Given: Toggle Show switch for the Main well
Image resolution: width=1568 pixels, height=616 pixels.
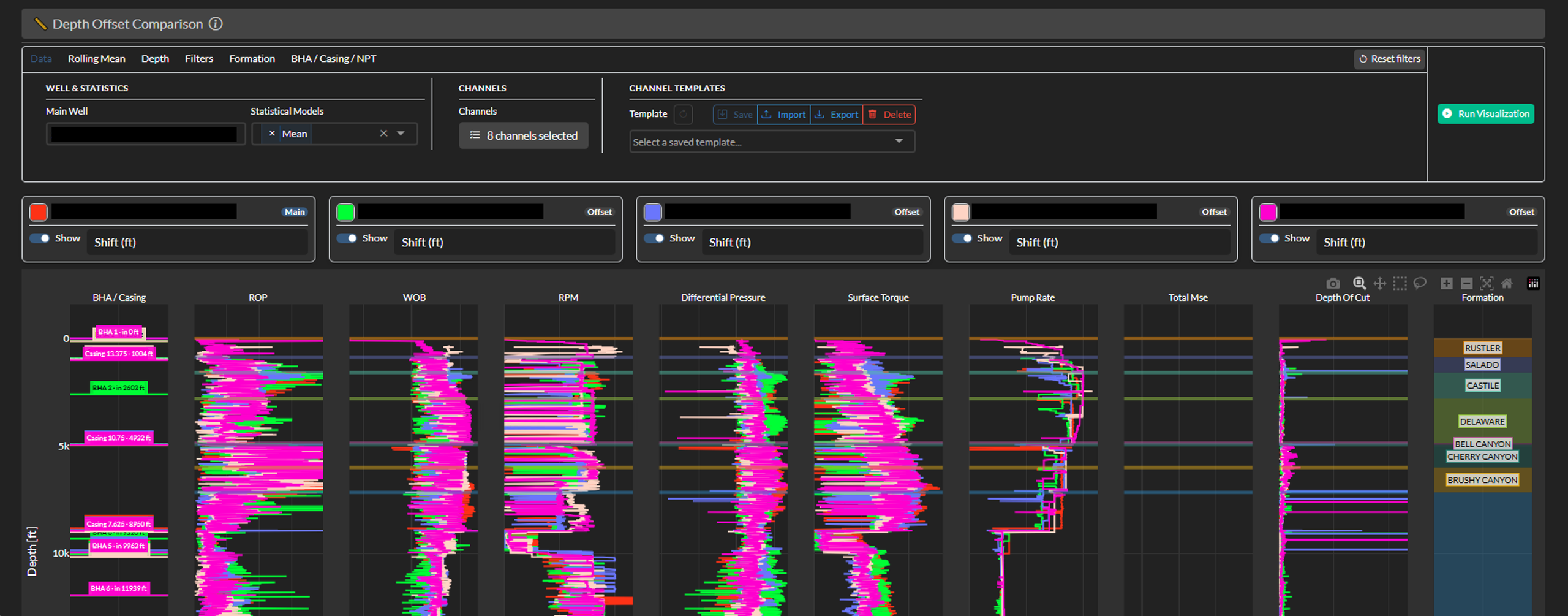Looking at the screenshot, I should click(x=40, y=238).
